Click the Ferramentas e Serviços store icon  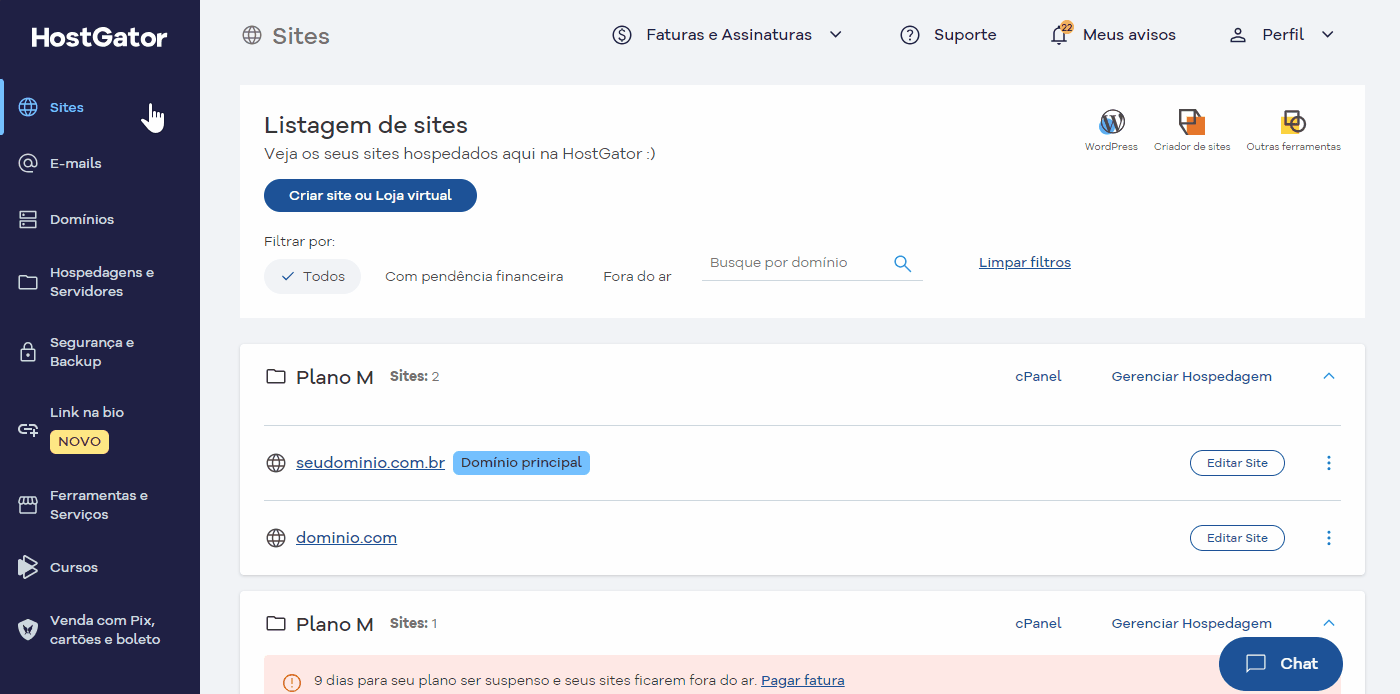[28, 505]
